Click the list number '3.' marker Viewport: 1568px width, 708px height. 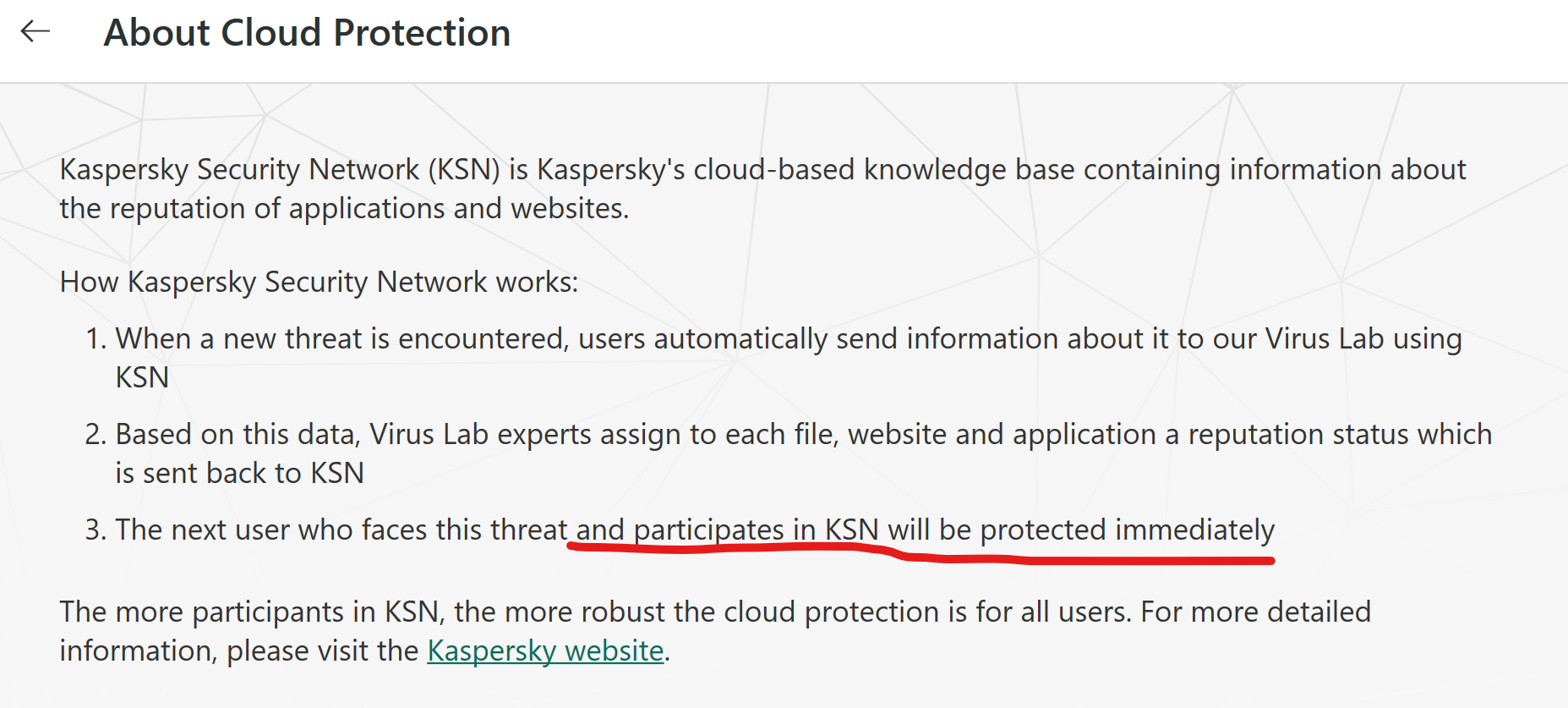(x=96, y=530)
